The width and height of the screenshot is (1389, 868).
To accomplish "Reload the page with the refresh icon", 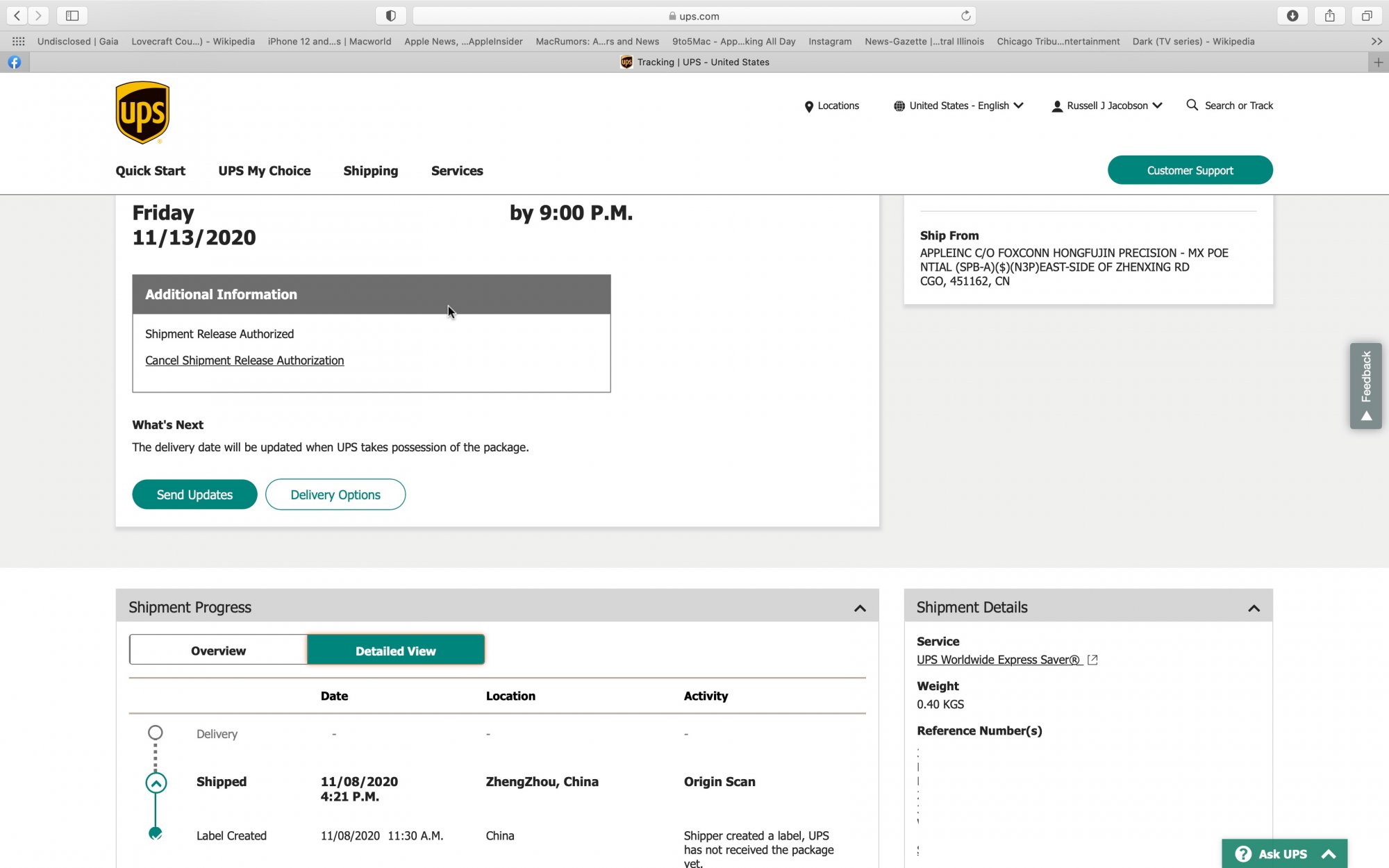I will [965, 15].
